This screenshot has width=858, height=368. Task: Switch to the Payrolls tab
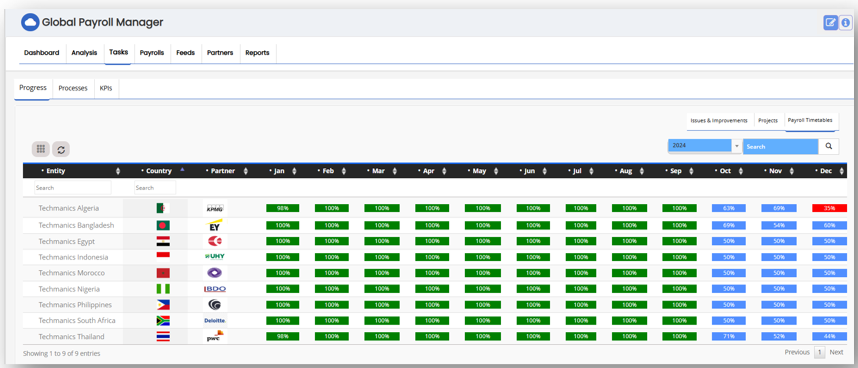152,53
